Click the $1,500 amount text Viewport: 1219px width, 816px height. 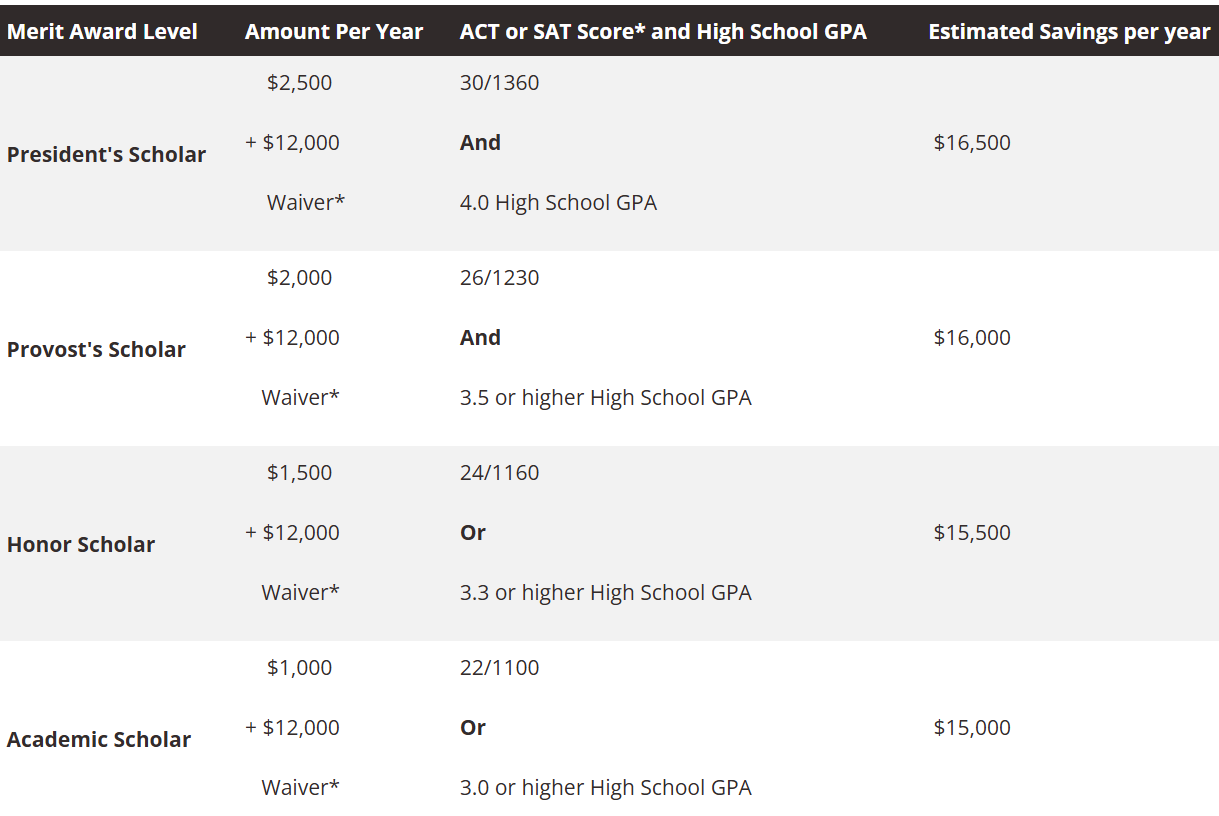300,472
